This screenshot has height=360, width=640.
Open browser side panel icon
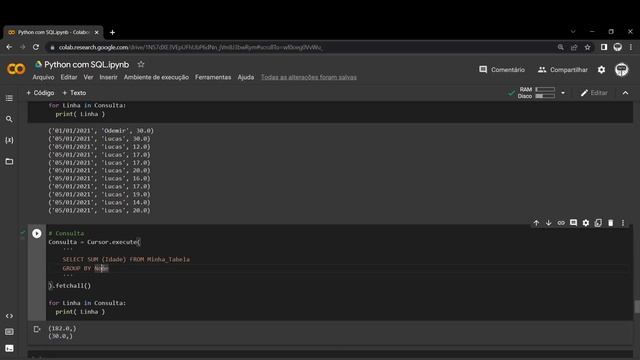tap(604, 47)
